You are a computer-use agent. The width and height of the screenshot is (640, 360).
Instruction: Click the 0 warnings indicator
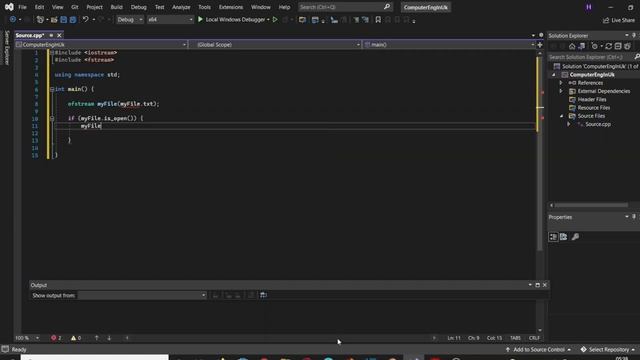[x=76, y=338]
